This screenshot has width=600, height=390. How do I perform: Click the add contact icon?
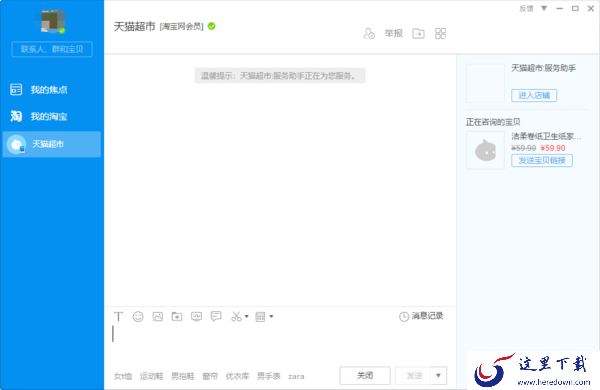pos(369,34)
